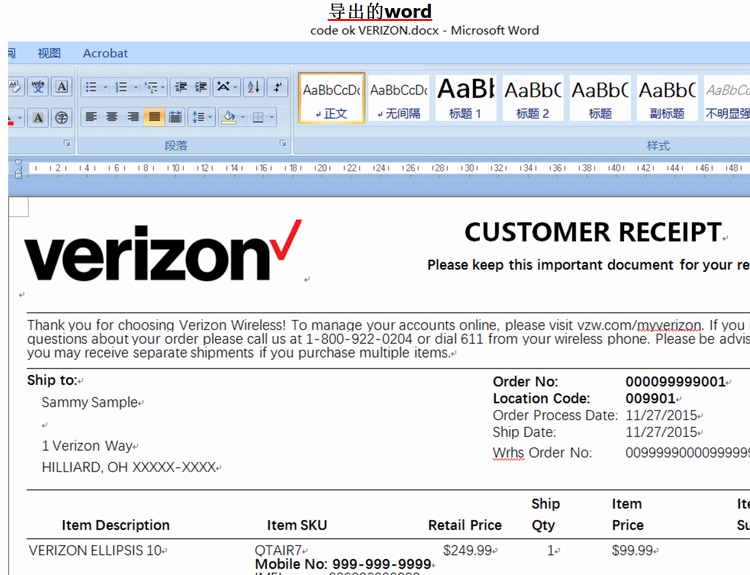Click the item price $99.99
Image resolution: width=750 pixels, height=575 pixels.
[x=632, y=551]
